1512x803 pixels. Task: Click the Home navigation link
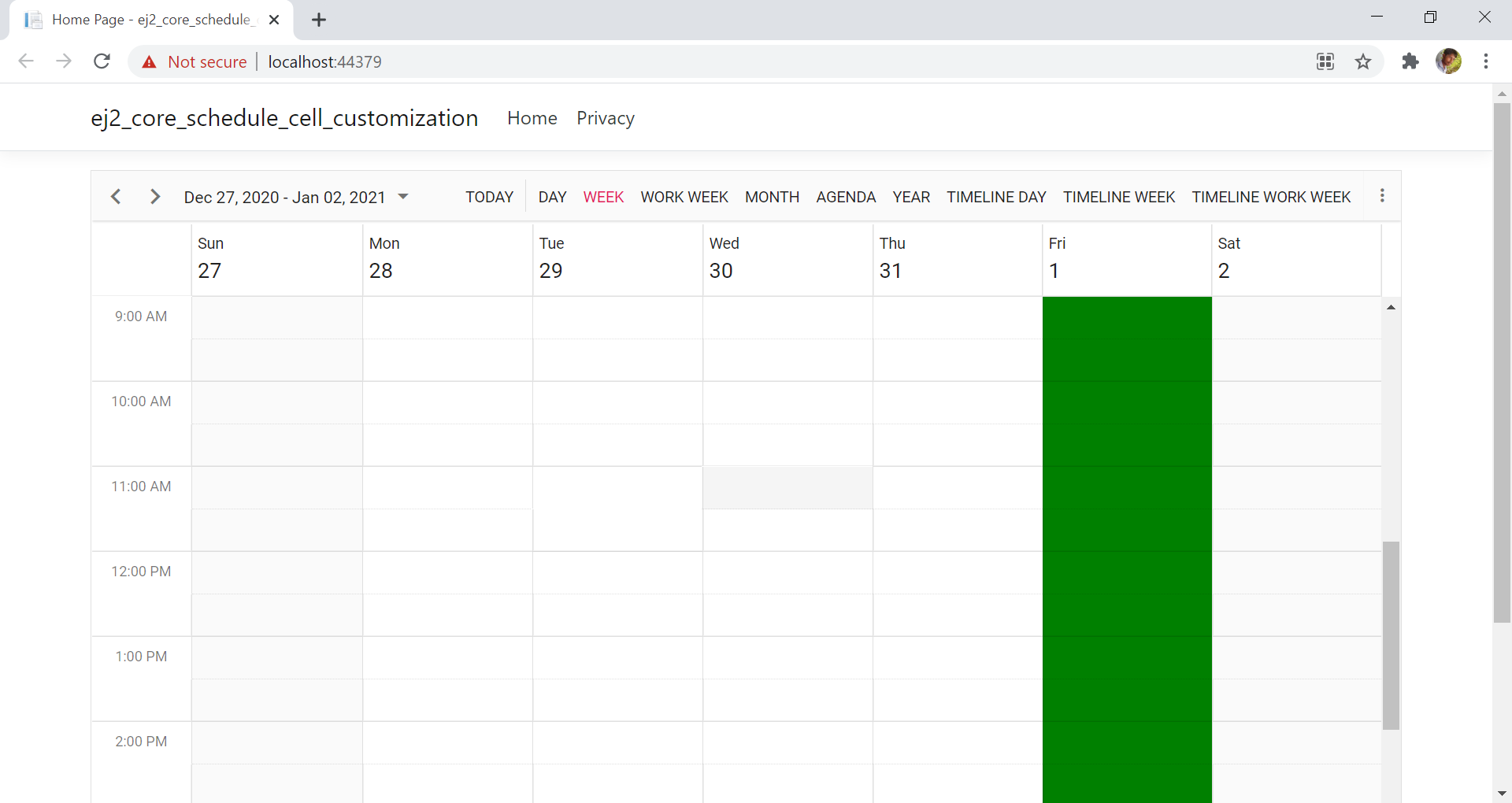pos(532,118)
